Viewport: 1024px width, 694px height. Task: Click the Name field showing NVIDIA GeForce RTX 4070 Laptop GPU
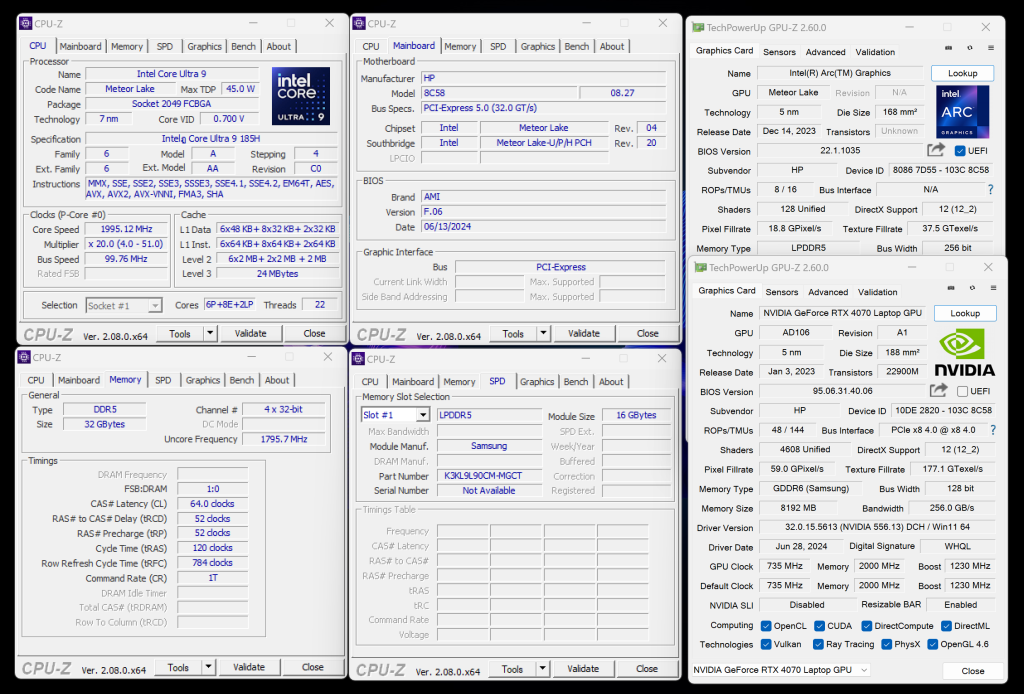tap(842, 313)
